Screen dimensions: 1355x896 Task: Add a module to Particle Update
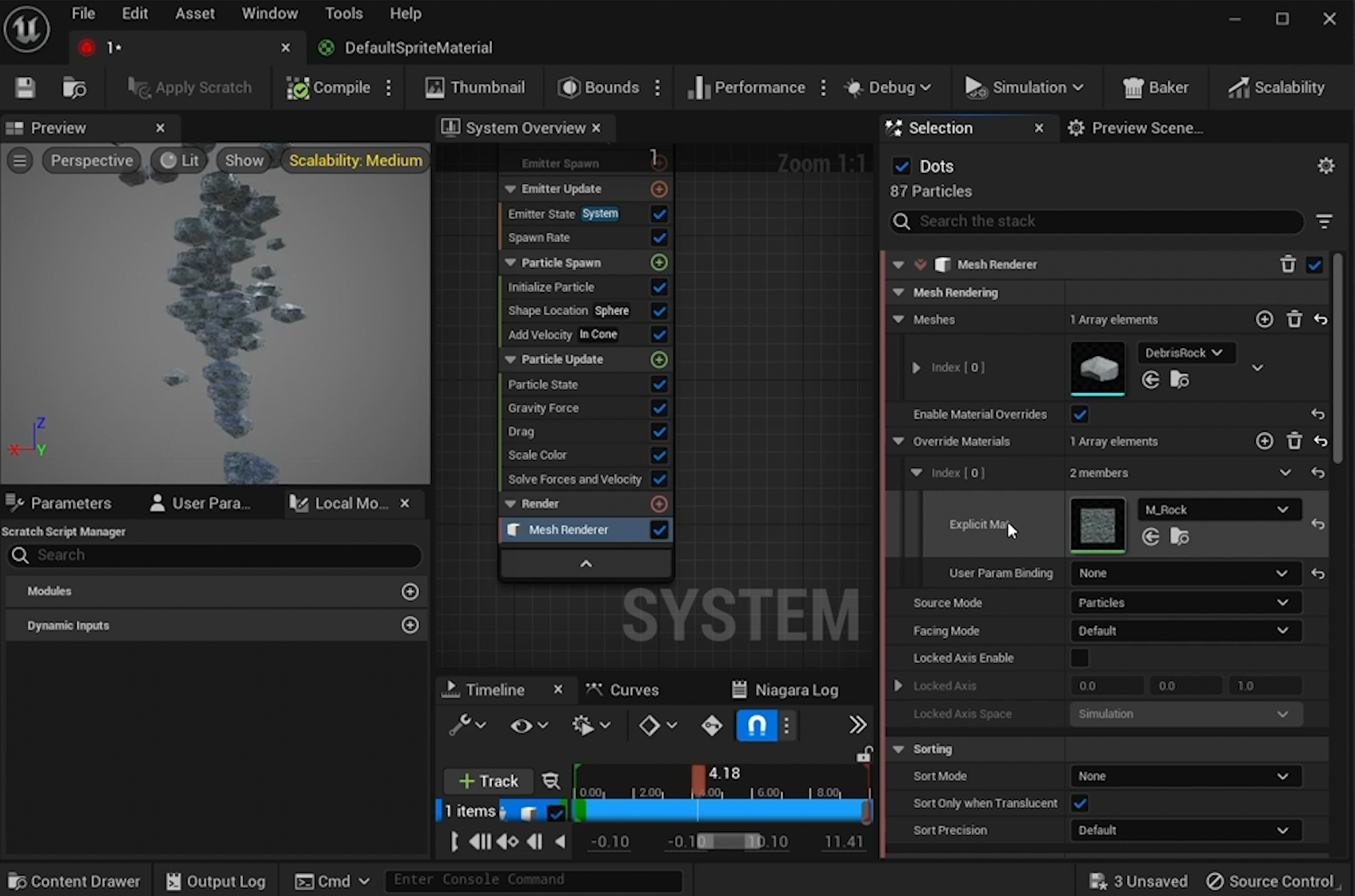(659, 359)
